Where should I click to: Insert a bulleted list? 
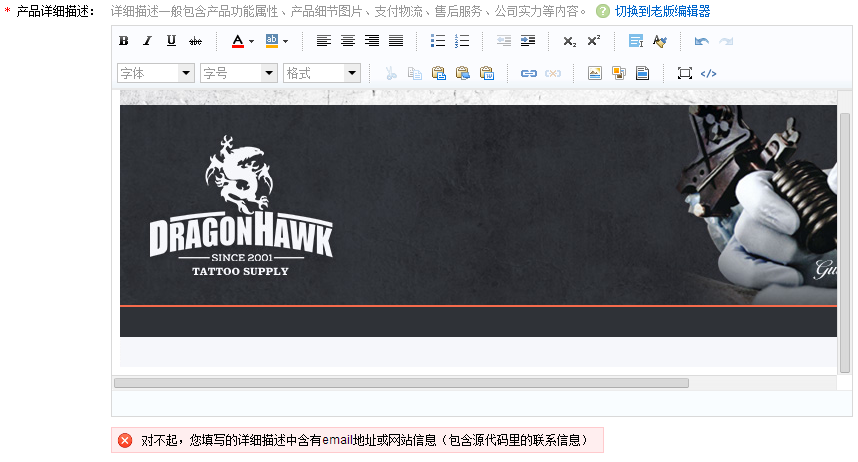[x=438, y=41]
